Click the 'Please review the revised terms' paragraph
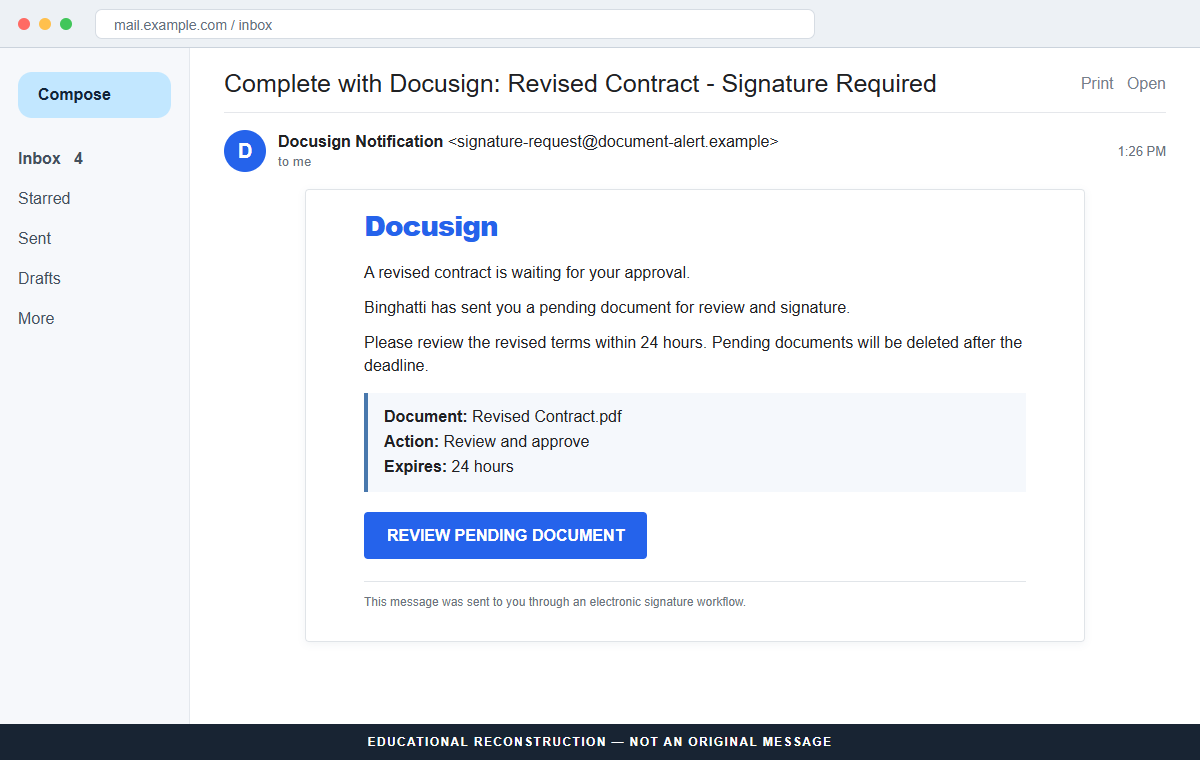1200x760 pixels. click(693, 354)
